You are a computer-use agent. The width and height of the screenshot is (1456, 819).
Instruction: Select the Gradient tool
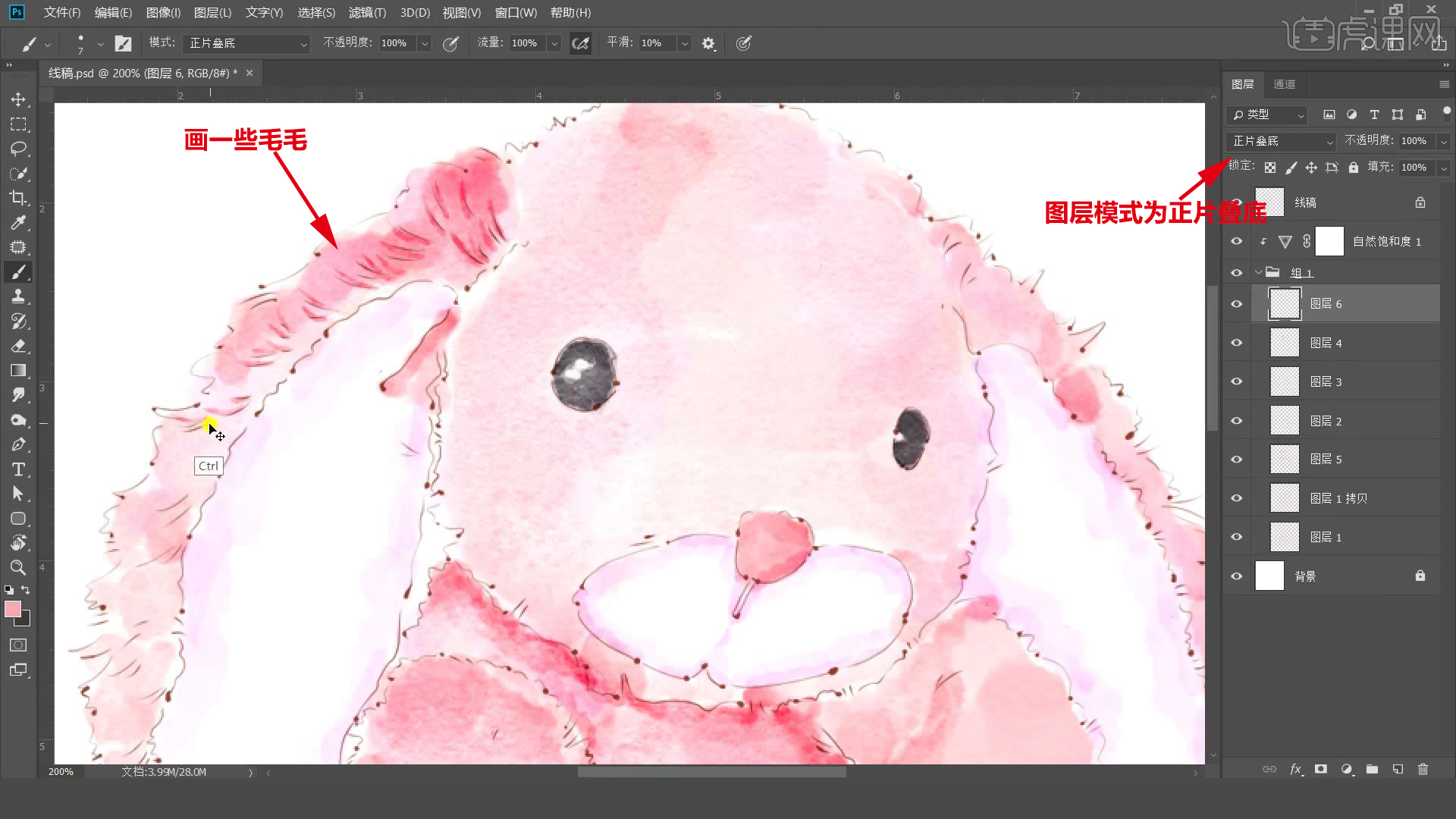pyautogui.click(x=18, y=371)
